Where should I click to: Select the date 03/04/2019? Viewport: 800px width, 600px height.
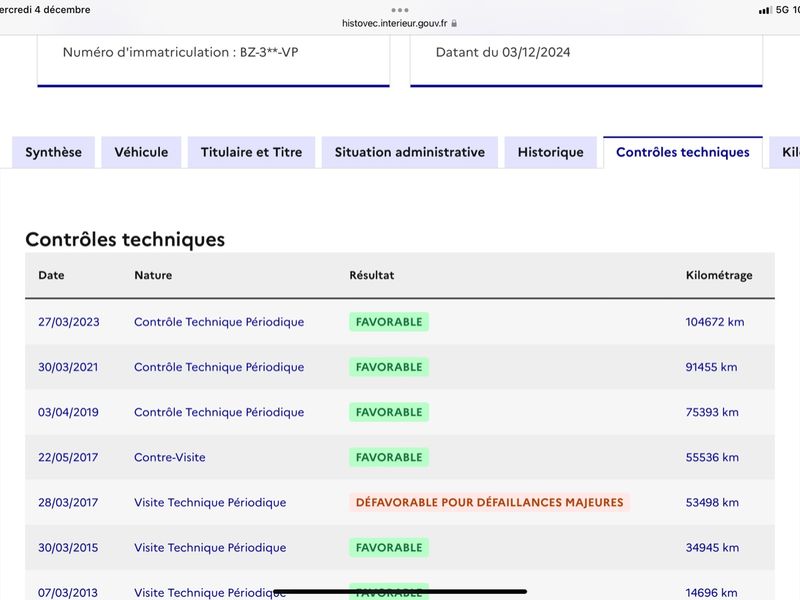pos(68,412)
